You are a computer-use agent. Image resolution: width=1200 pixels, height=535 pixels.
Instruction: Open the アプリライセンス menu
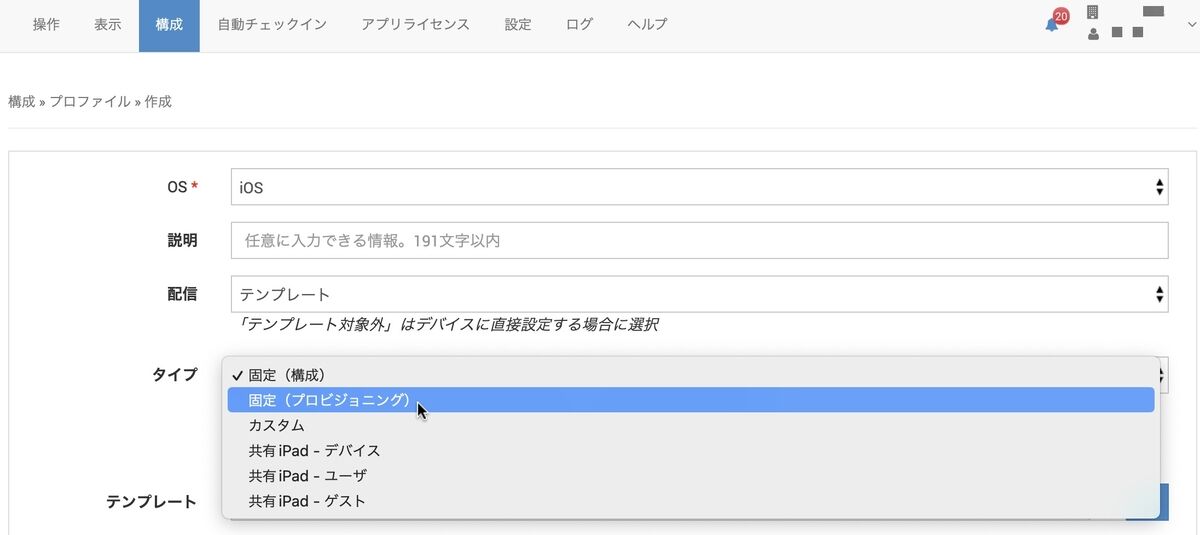click(x=415, y=25)
